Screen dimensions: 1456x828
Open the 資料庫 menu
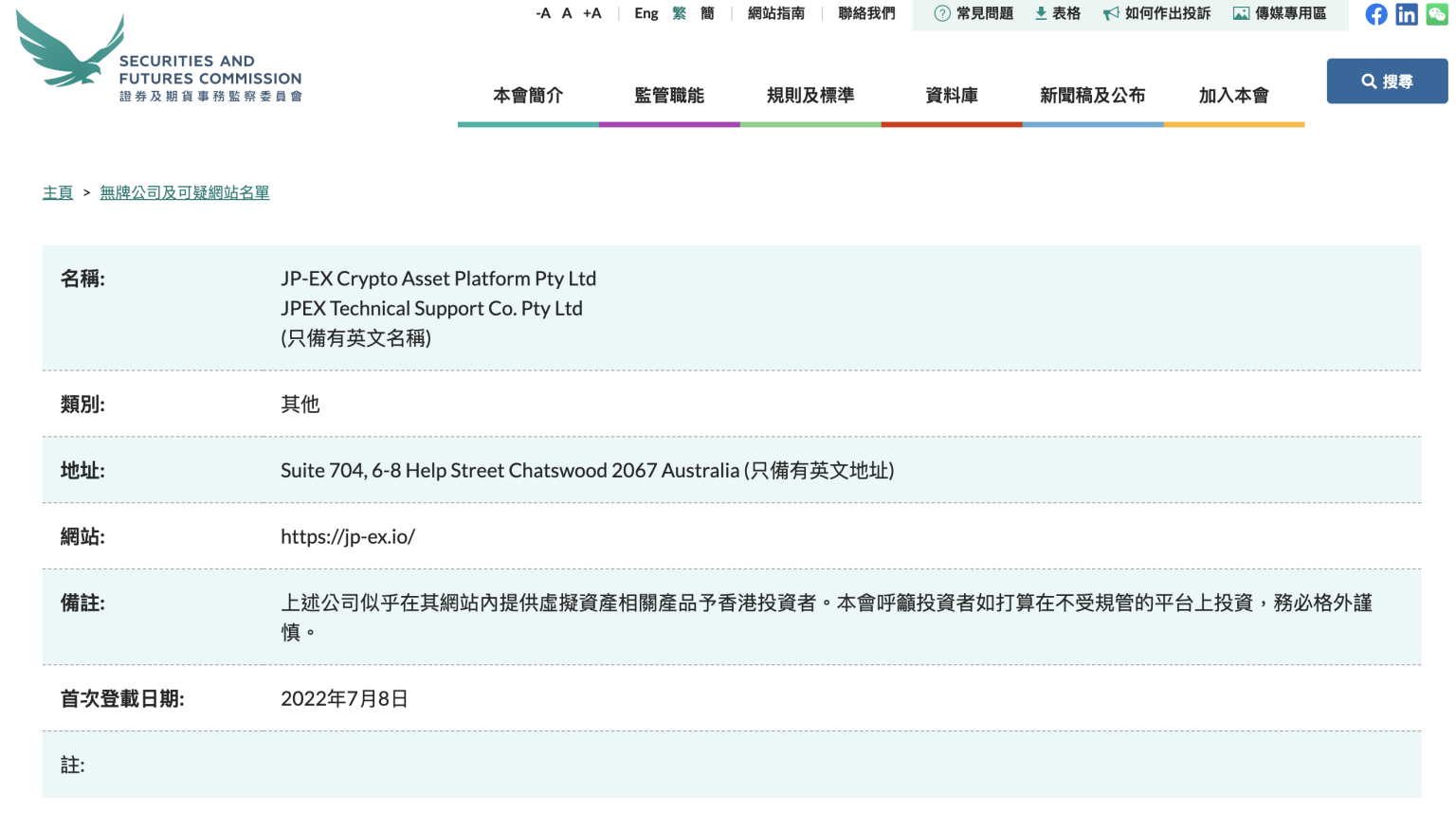[x=952, y=96]
